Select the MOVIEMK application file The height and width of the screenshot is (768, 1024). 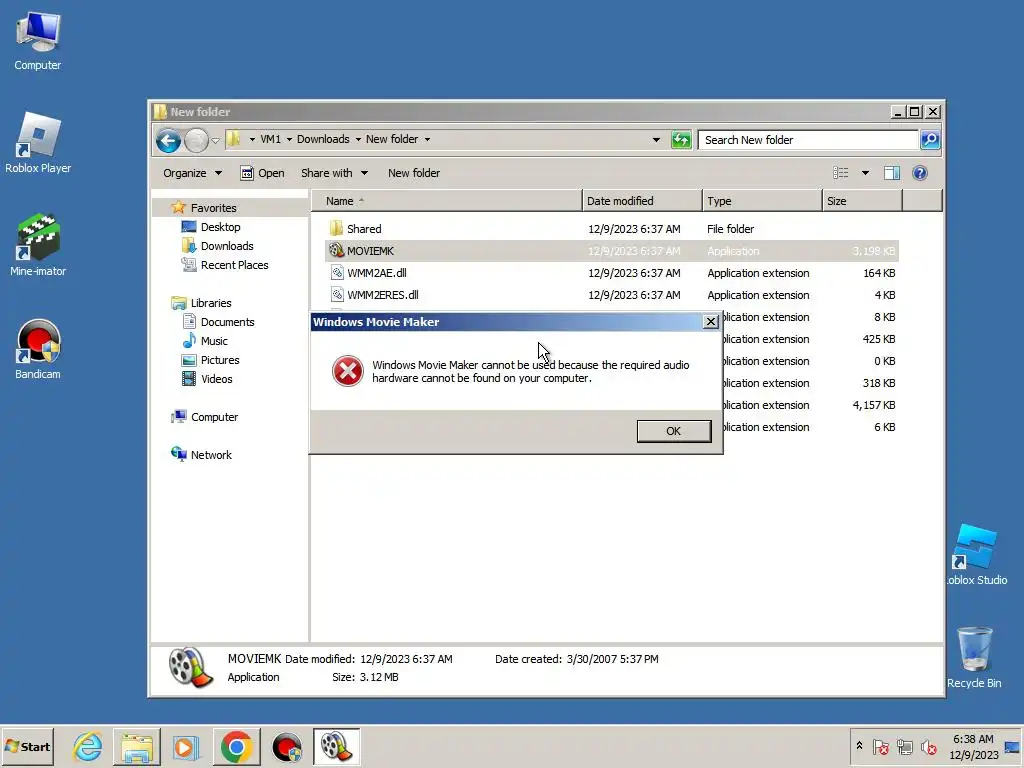(611, 251)
